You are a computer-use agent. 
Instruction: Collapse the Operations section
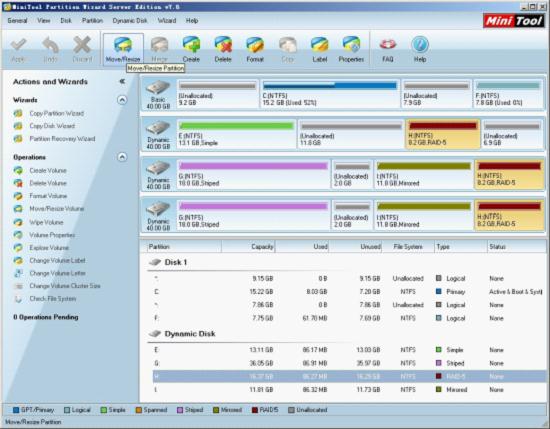tap(122, 157)
